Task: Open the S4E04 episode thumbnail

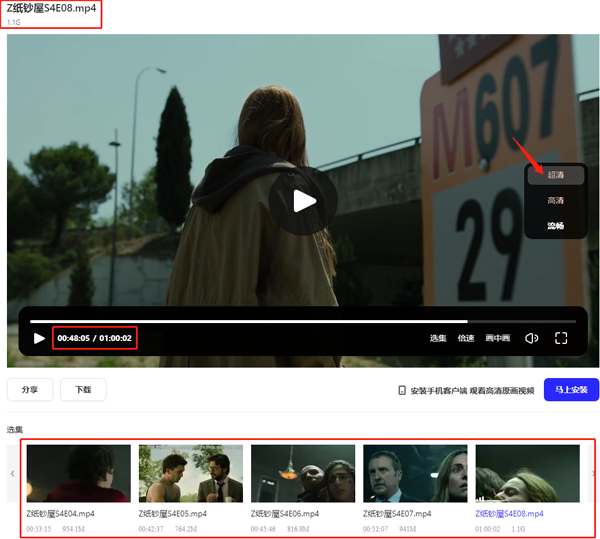Action: (x=78, y=474)
